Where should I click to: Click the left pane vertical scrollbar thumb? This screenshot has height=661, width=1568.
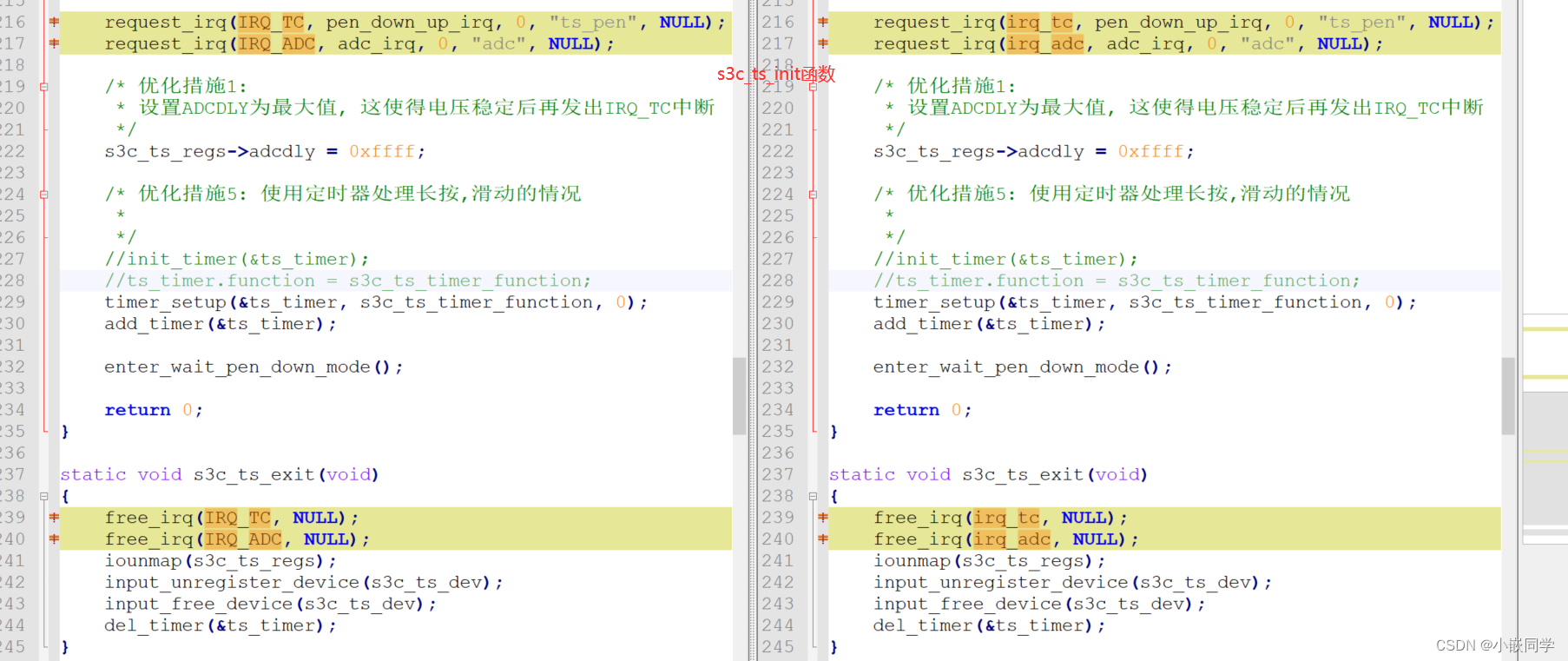click(739, 395)
